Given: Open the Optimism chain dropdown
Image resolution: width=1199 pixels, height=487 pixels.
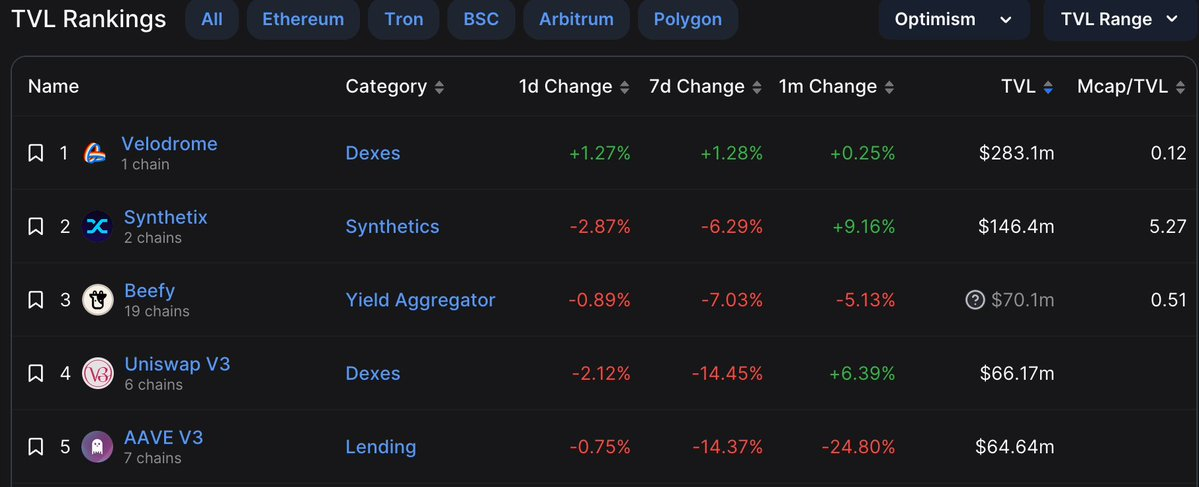Looking at the screenshot, I should click(x=954, y=20).
